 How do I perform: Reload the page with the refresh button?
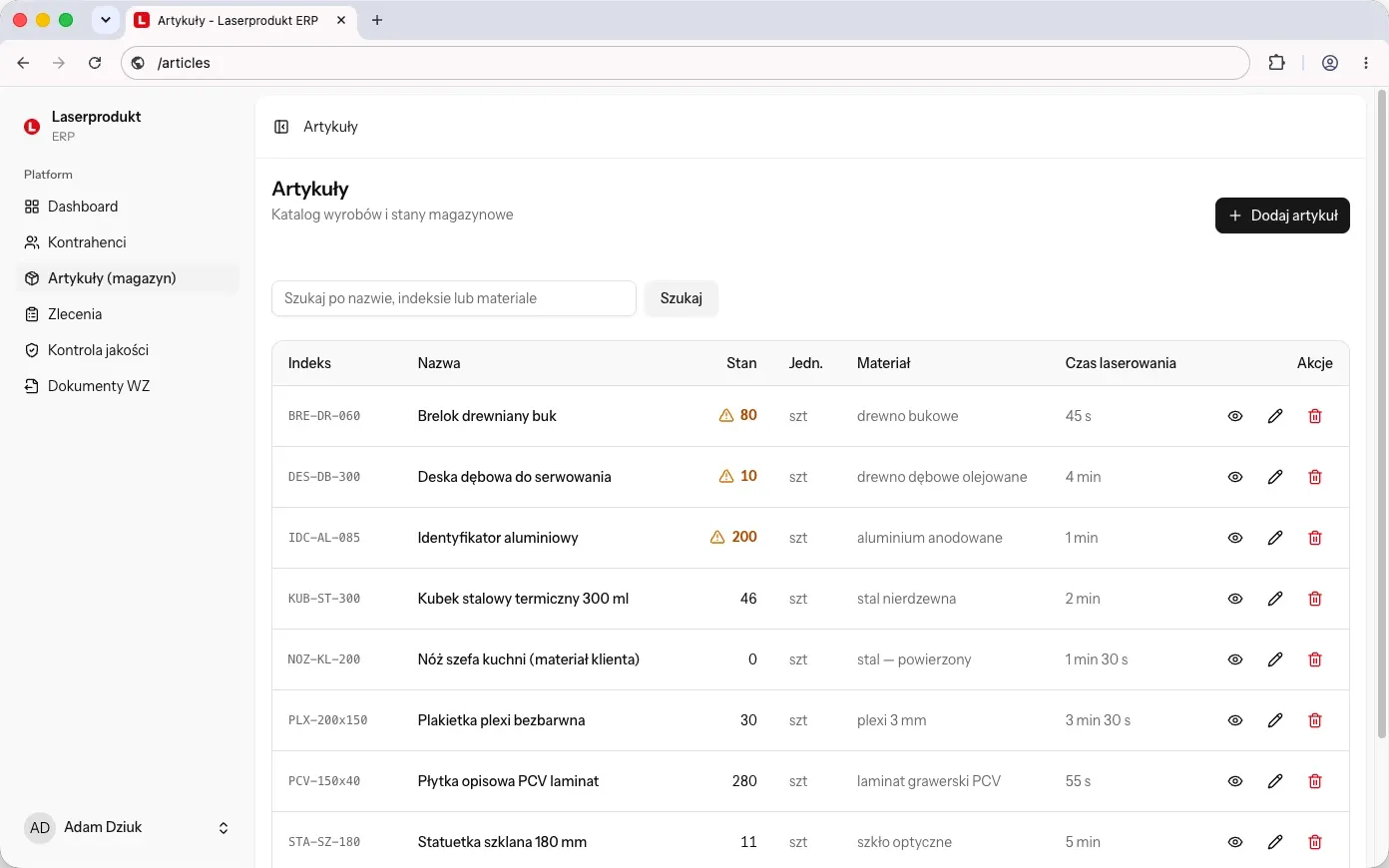click(95, 63)
